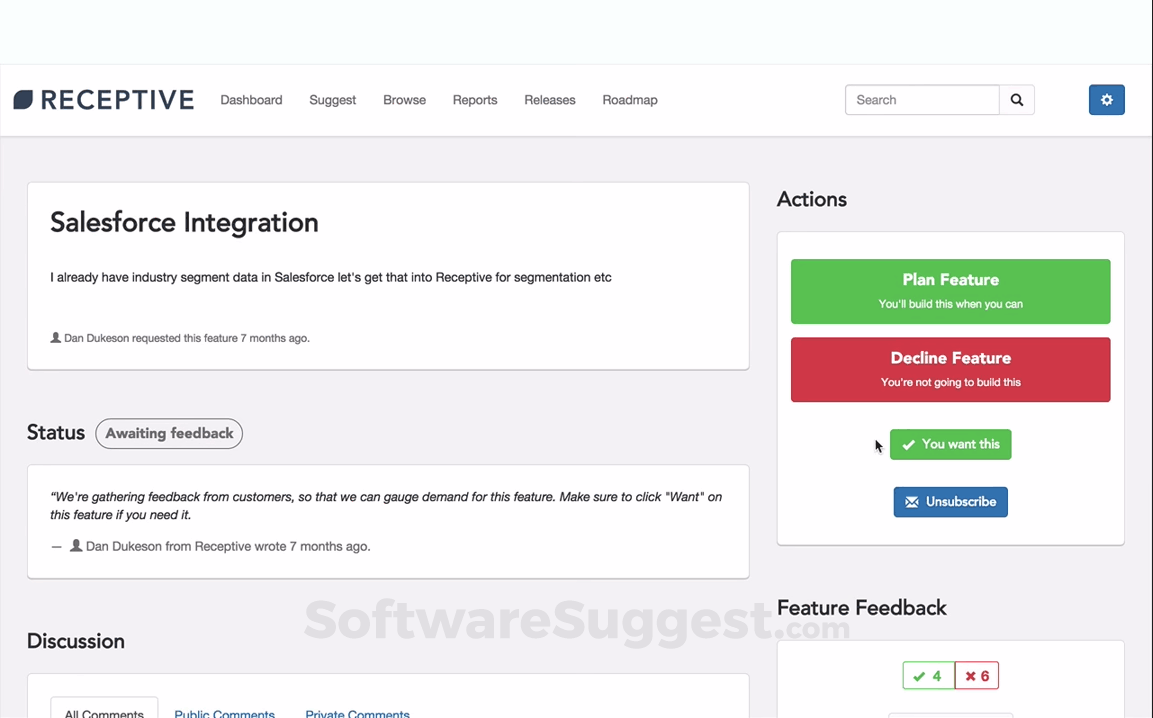The height and width of the screenshot is (718, 1153).
Task: Click the green checkmark vote count showing 4
Action: 927,675
